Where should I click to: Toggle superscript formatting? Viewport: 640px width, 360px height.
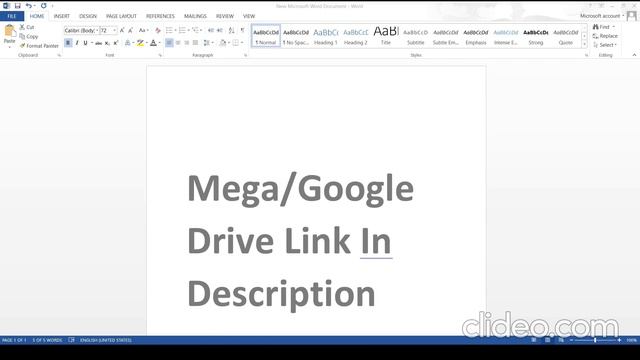(116, 43)
